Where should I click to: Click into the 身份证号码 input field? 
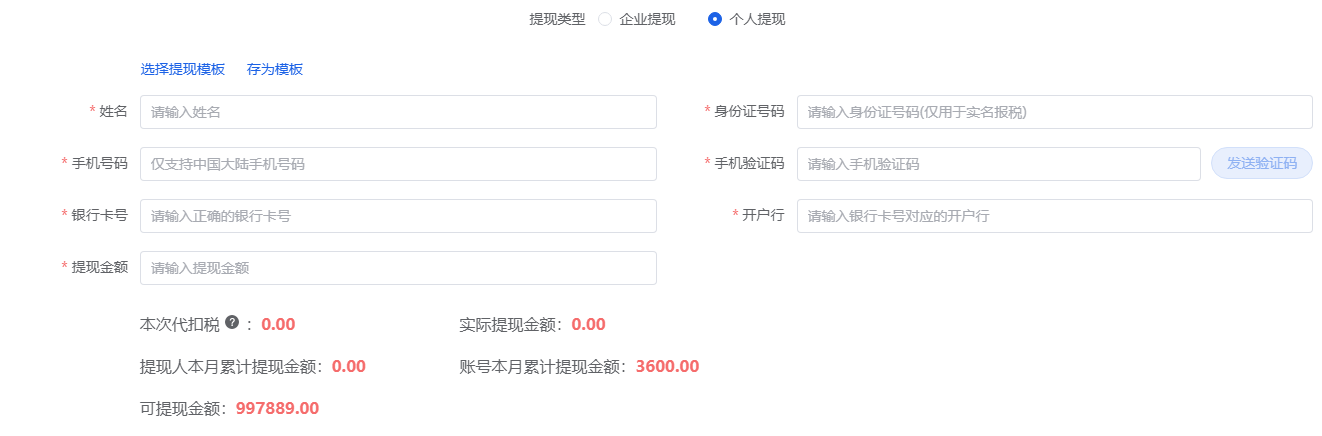click(x=1054, y=112)
